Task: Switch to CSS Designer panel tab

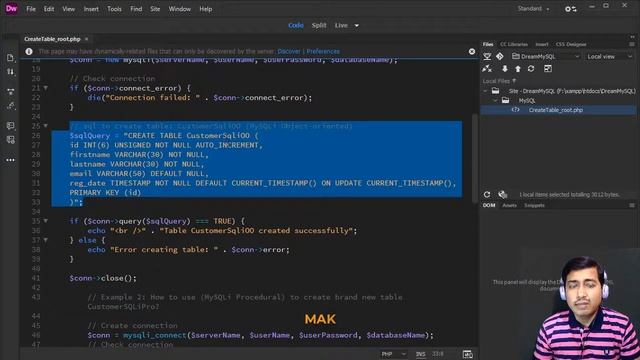Action: [x=571, y=44]
